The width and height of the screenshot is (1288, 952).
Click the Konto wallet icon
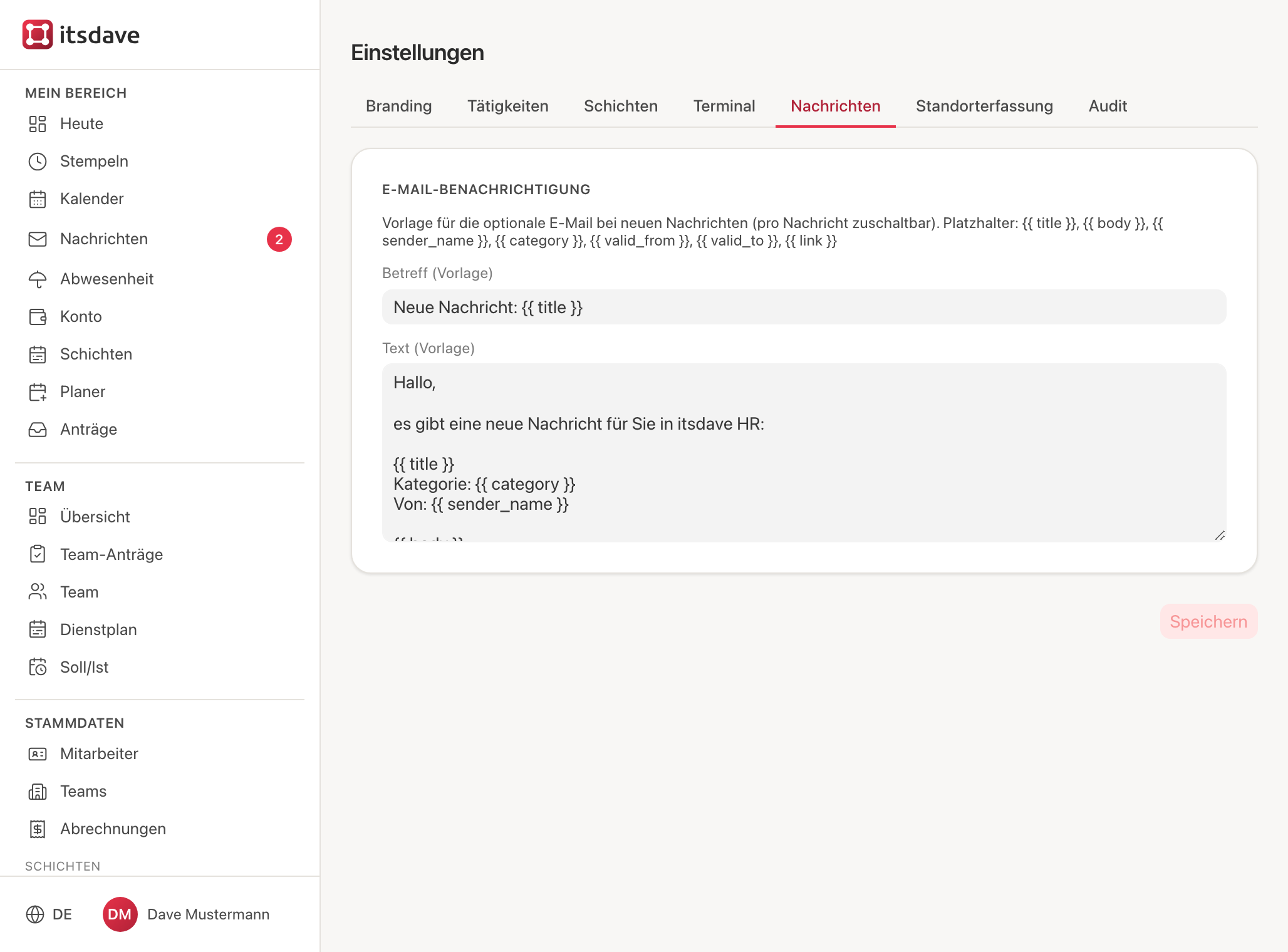tap(38, 317)
